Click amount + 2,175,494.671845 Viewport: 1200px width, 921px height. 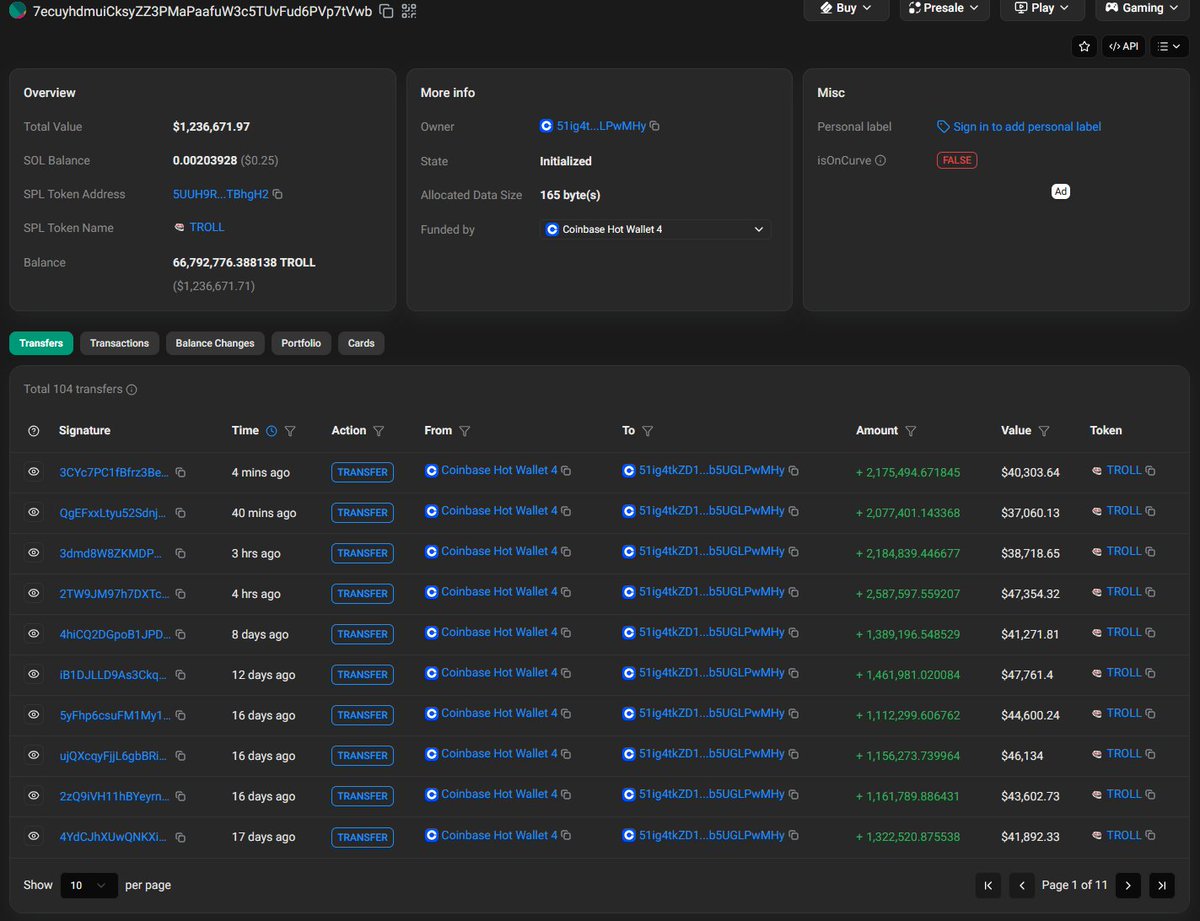click(908, 472)
